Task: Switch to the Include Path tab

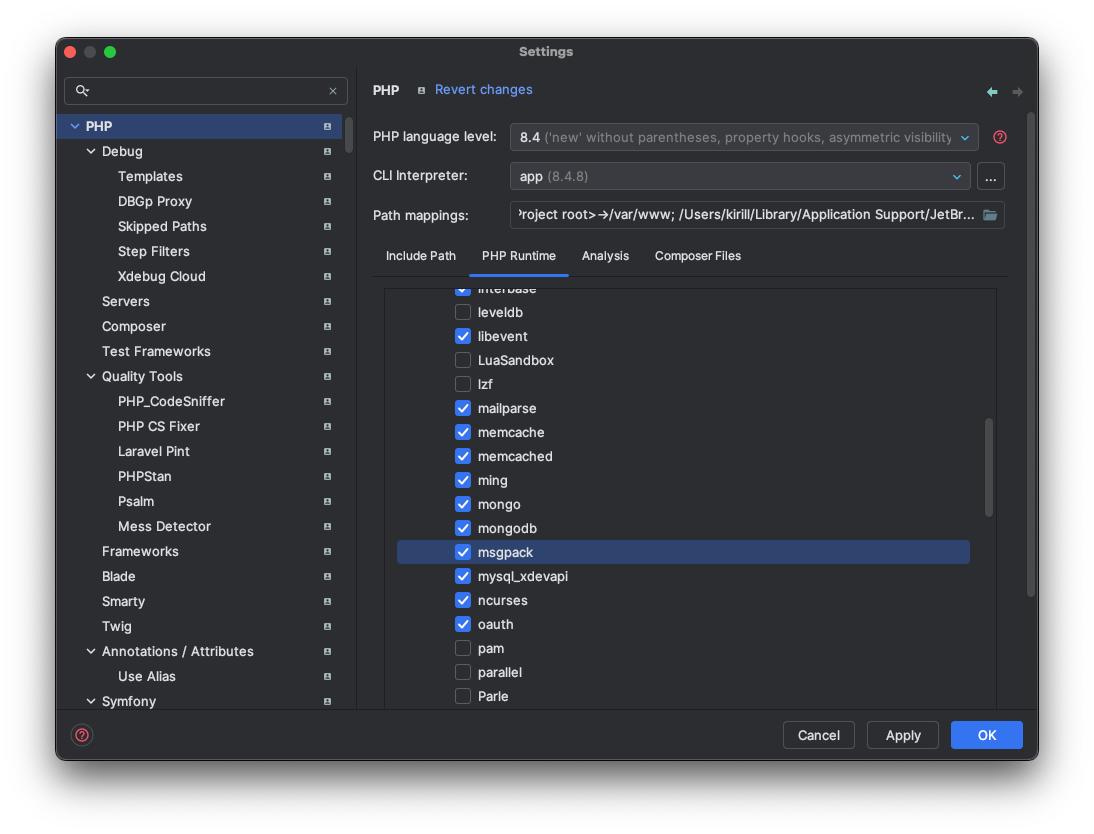Action: tap(421, 256)
